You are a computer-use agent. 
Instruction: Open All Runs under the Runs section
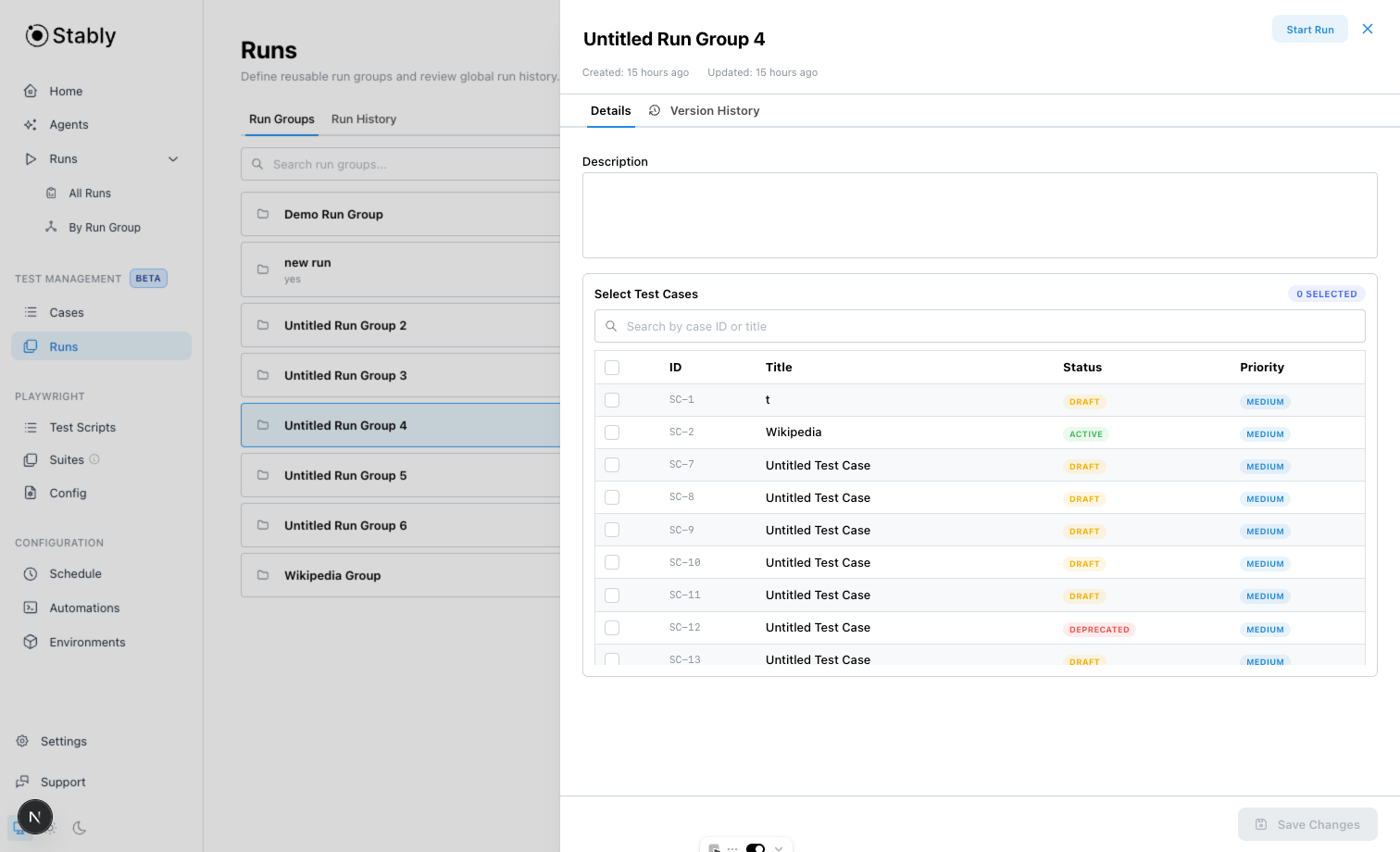point(89,193)
